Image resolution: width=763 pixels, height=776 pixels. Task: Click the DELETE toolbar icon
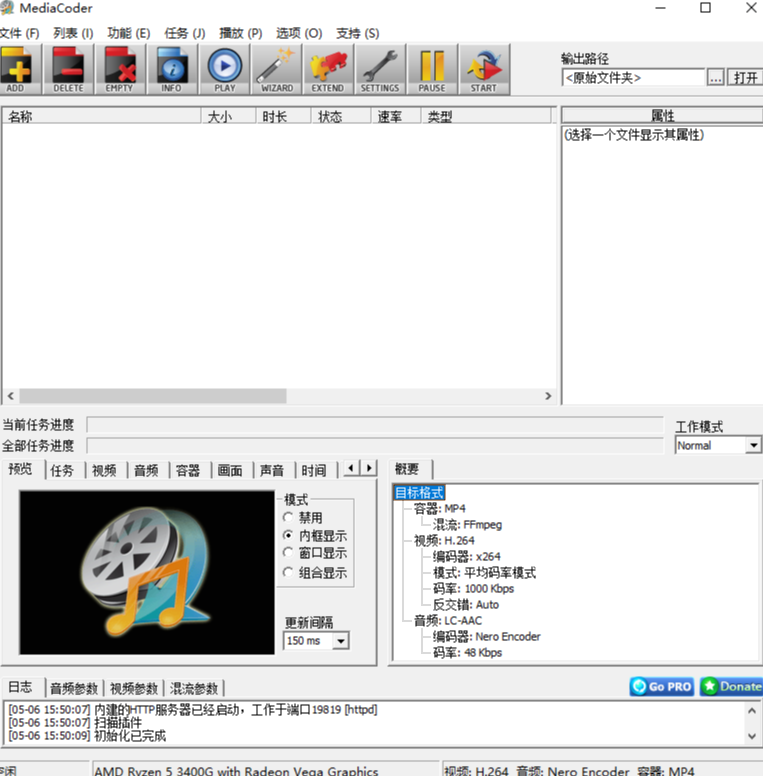68,69
